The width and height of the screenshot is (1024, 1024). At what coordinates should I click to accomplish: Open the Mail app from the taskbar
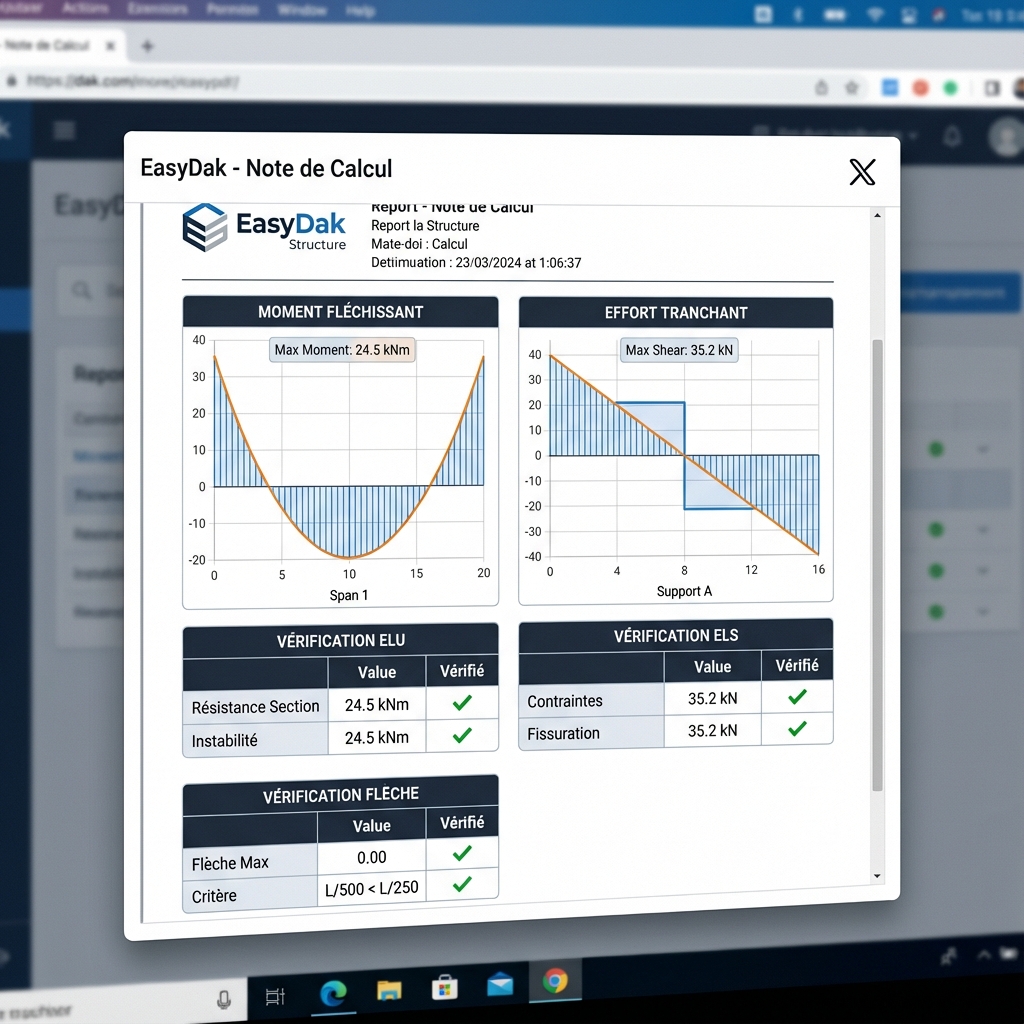pos(500,984)
